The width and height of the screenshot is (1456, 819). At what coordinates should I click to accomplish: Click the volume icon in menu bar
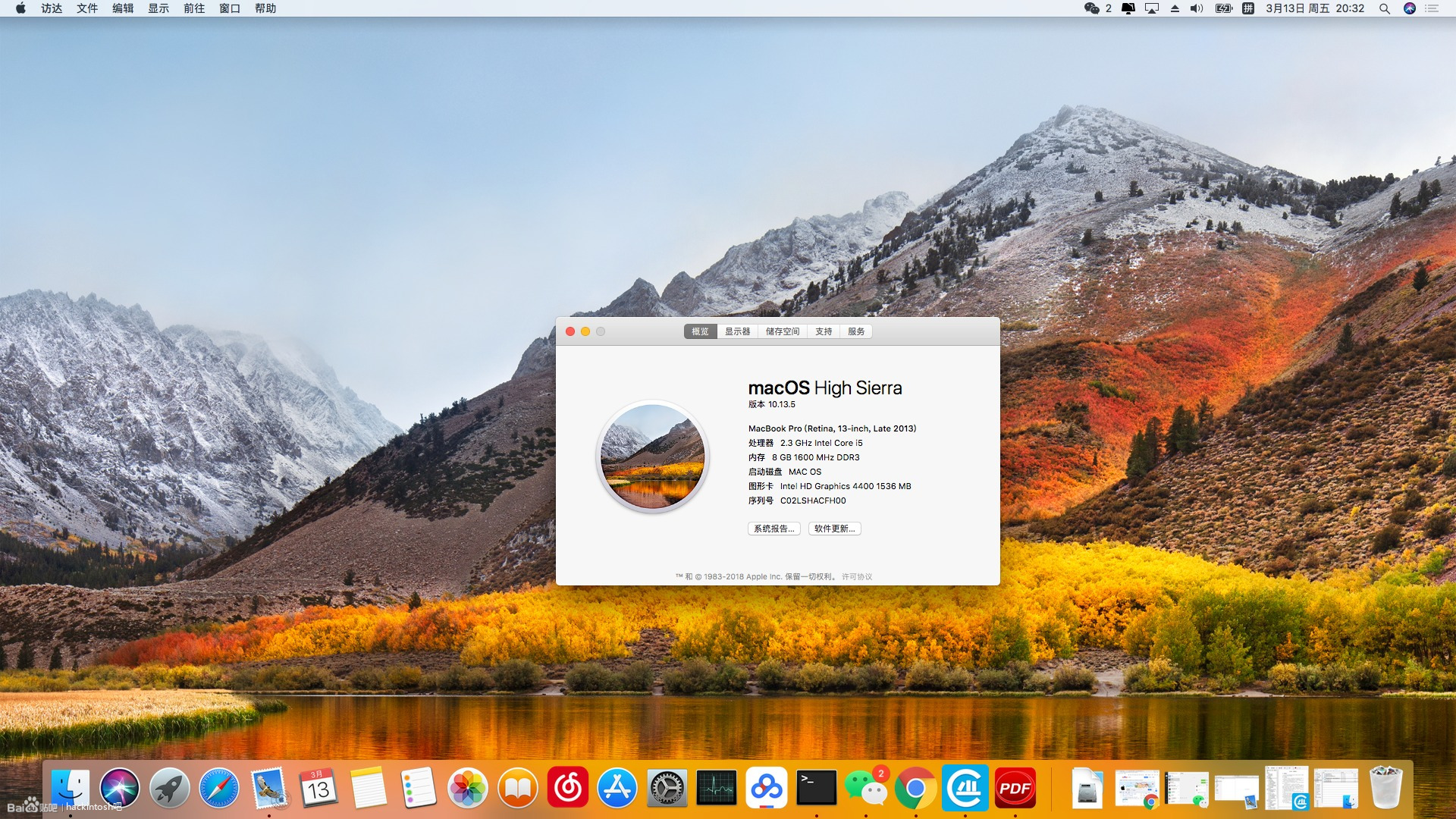point(1197,8)
